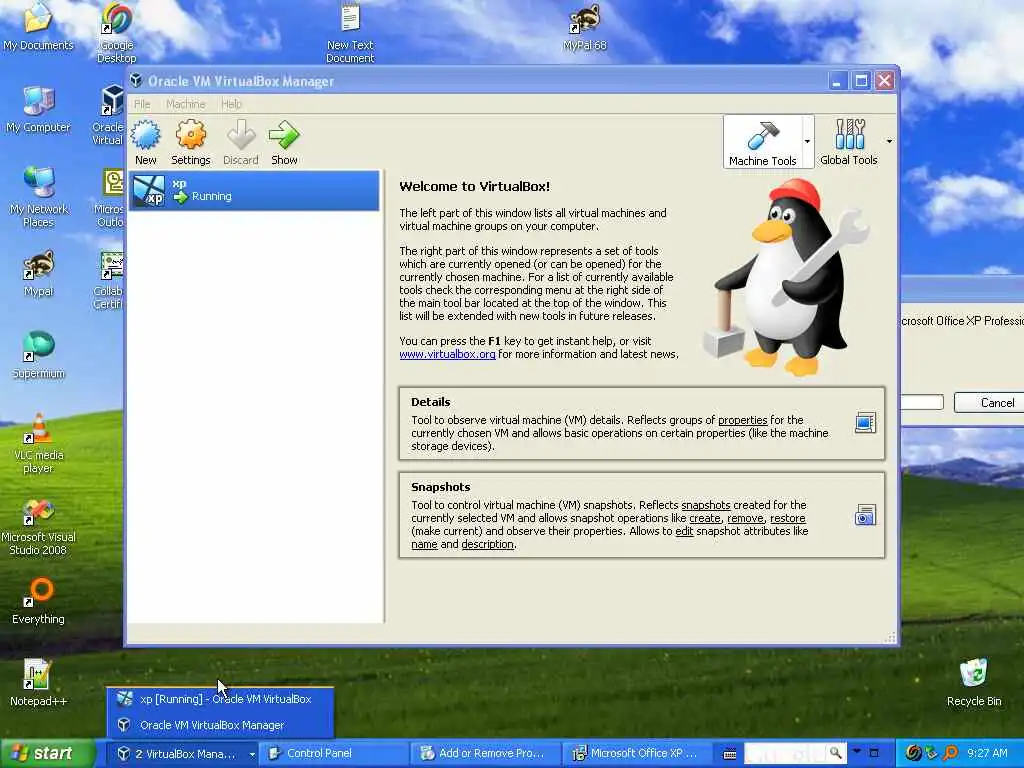Click the Google Desktop search box in taskbar
Viewport: 1024px width, 768px height.
point(784,754)
